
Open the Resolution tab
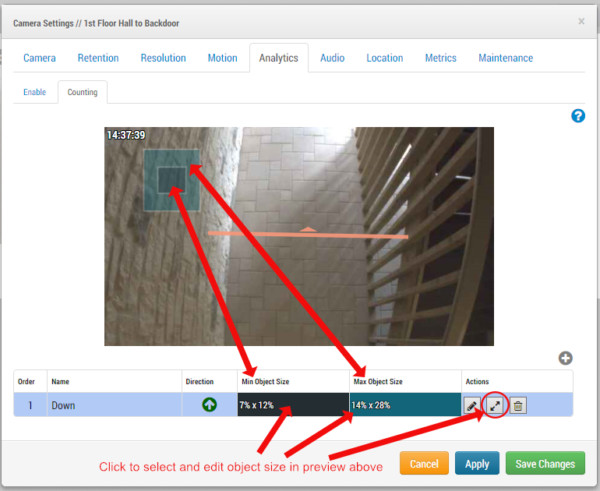(x=163, y=58)
